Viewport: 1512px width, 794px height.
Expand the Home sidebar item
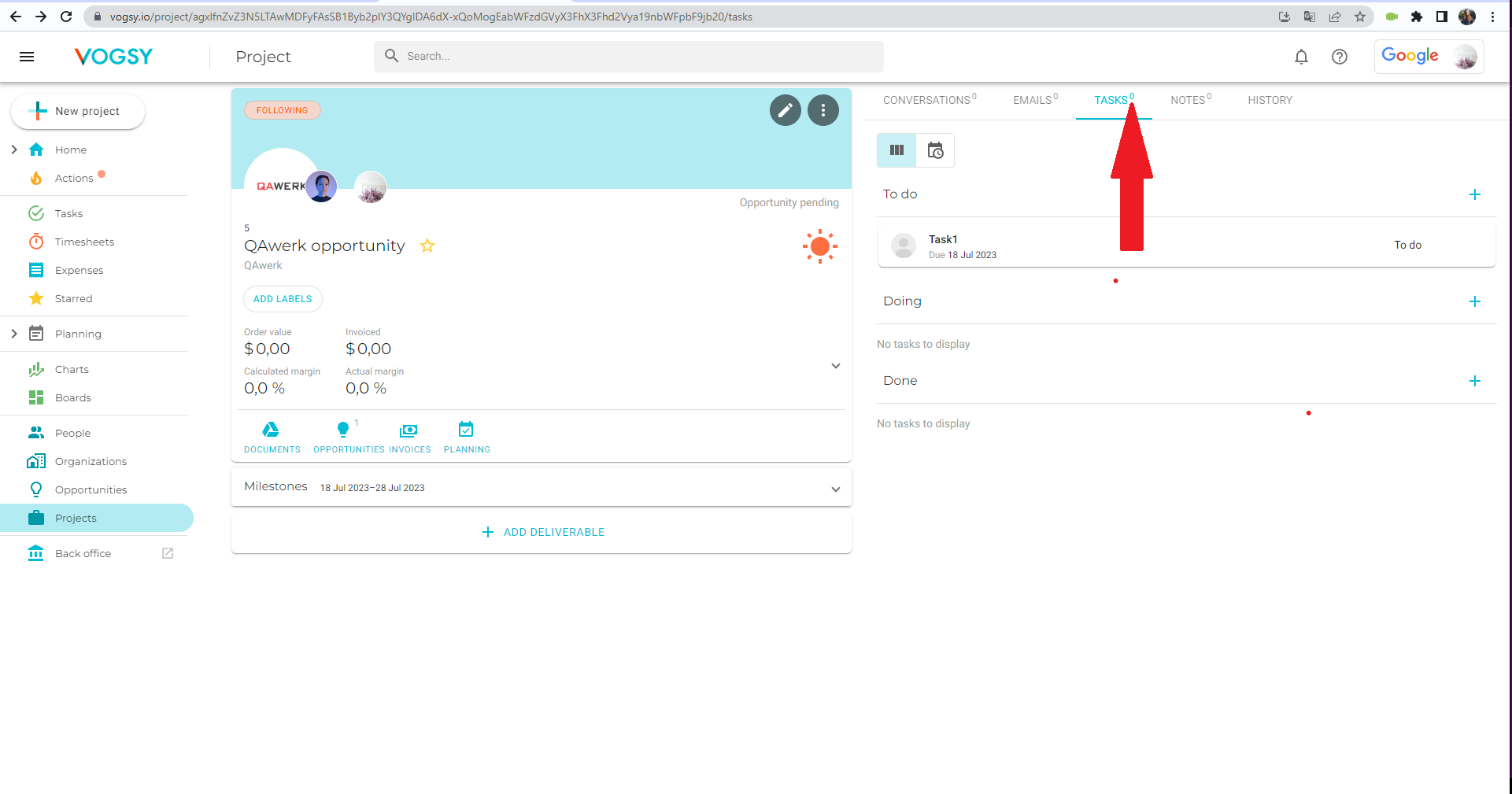(14, 150)
